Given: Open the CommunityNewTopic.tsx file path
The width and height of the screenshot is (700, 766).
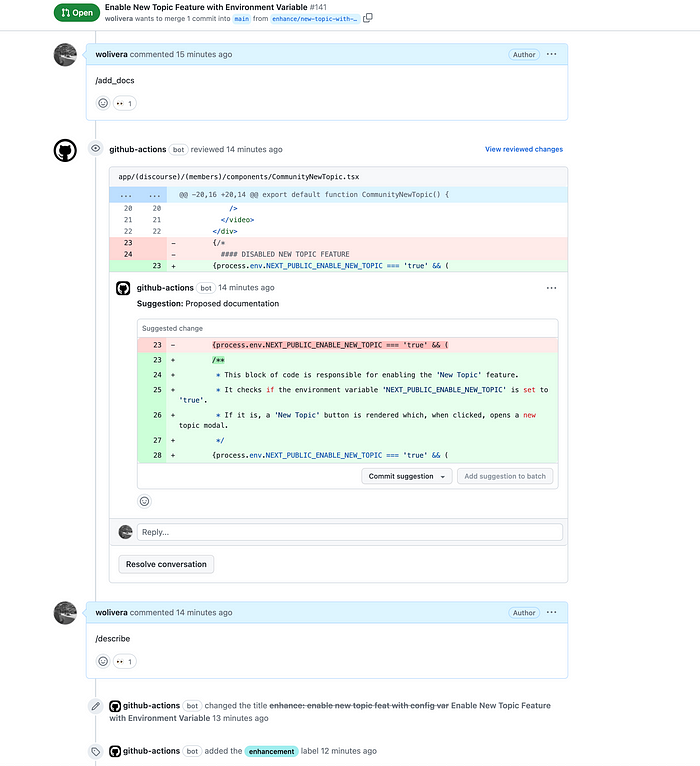Looking at the screenshot, I should 239,177.
